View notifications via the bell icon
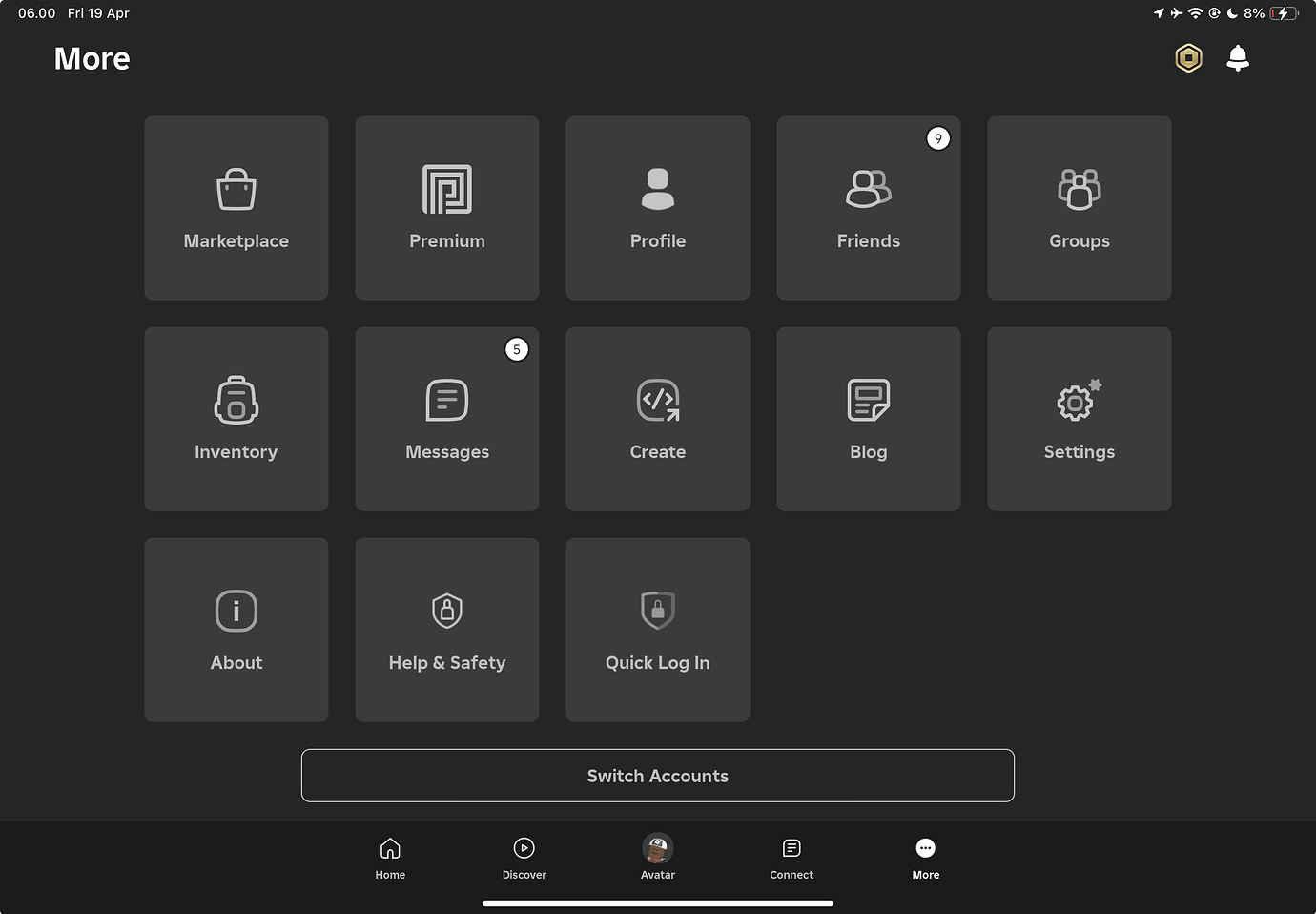This screenshot has height=914, width=1316. click(x=1237, y=57)
